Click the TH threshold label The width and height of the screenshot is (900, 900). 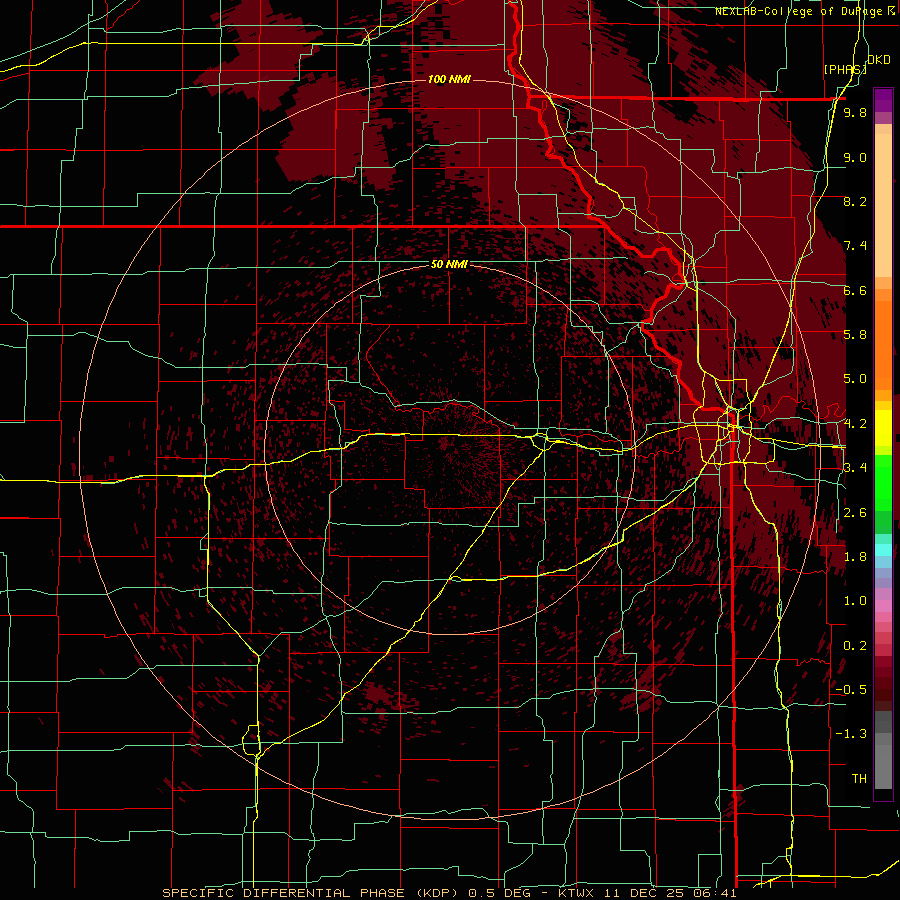click(859, 779)
